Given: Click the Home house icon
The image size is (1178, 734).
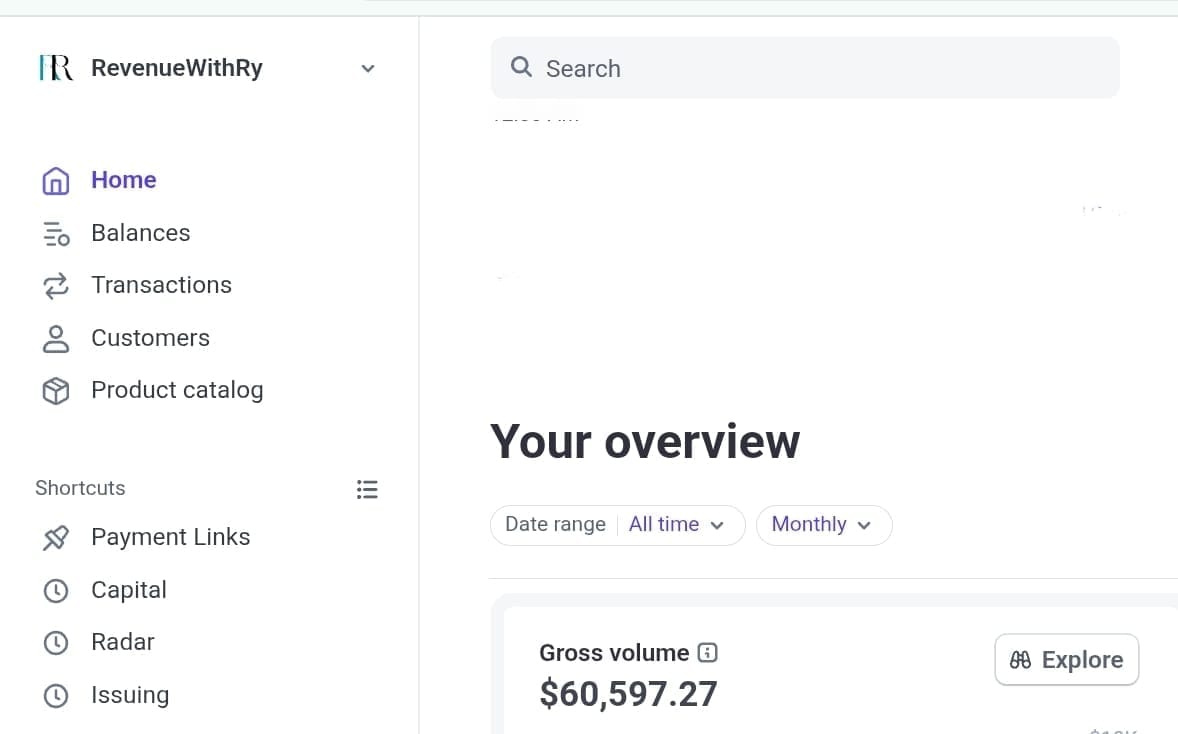Looking at the screenshot, I should (x=56, y=181).
